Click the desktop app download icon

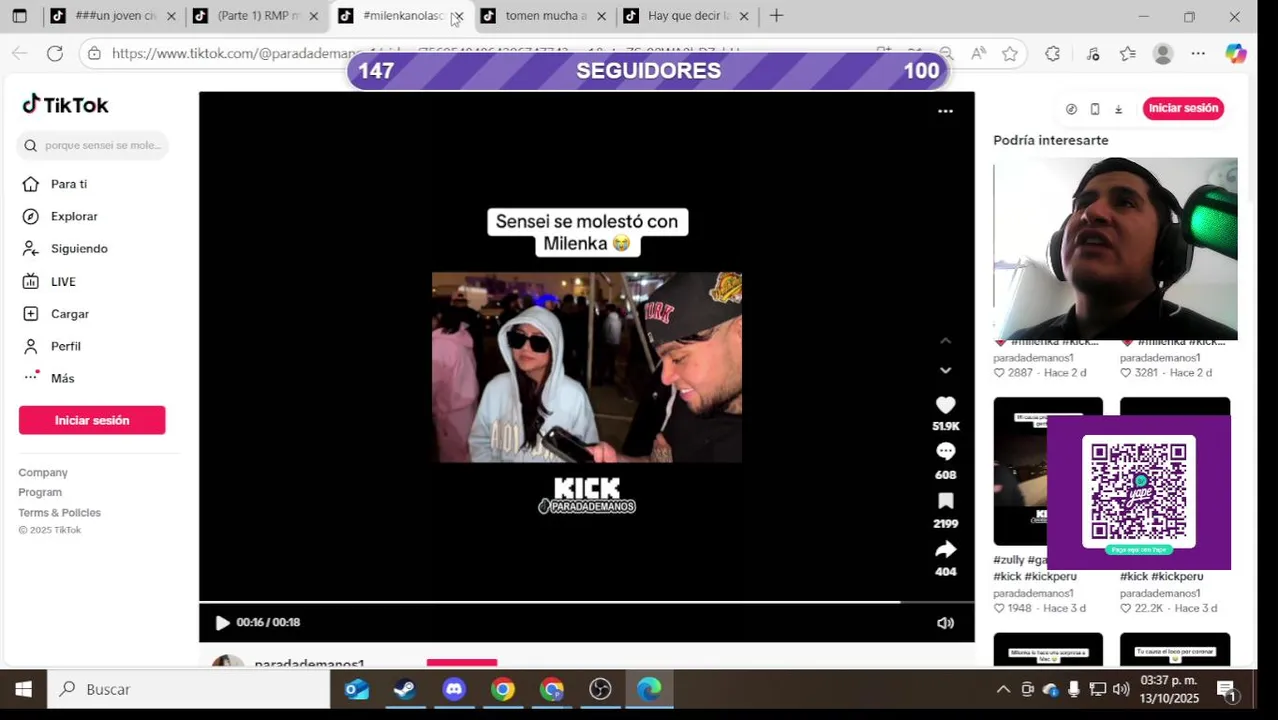click(1118, 109)
